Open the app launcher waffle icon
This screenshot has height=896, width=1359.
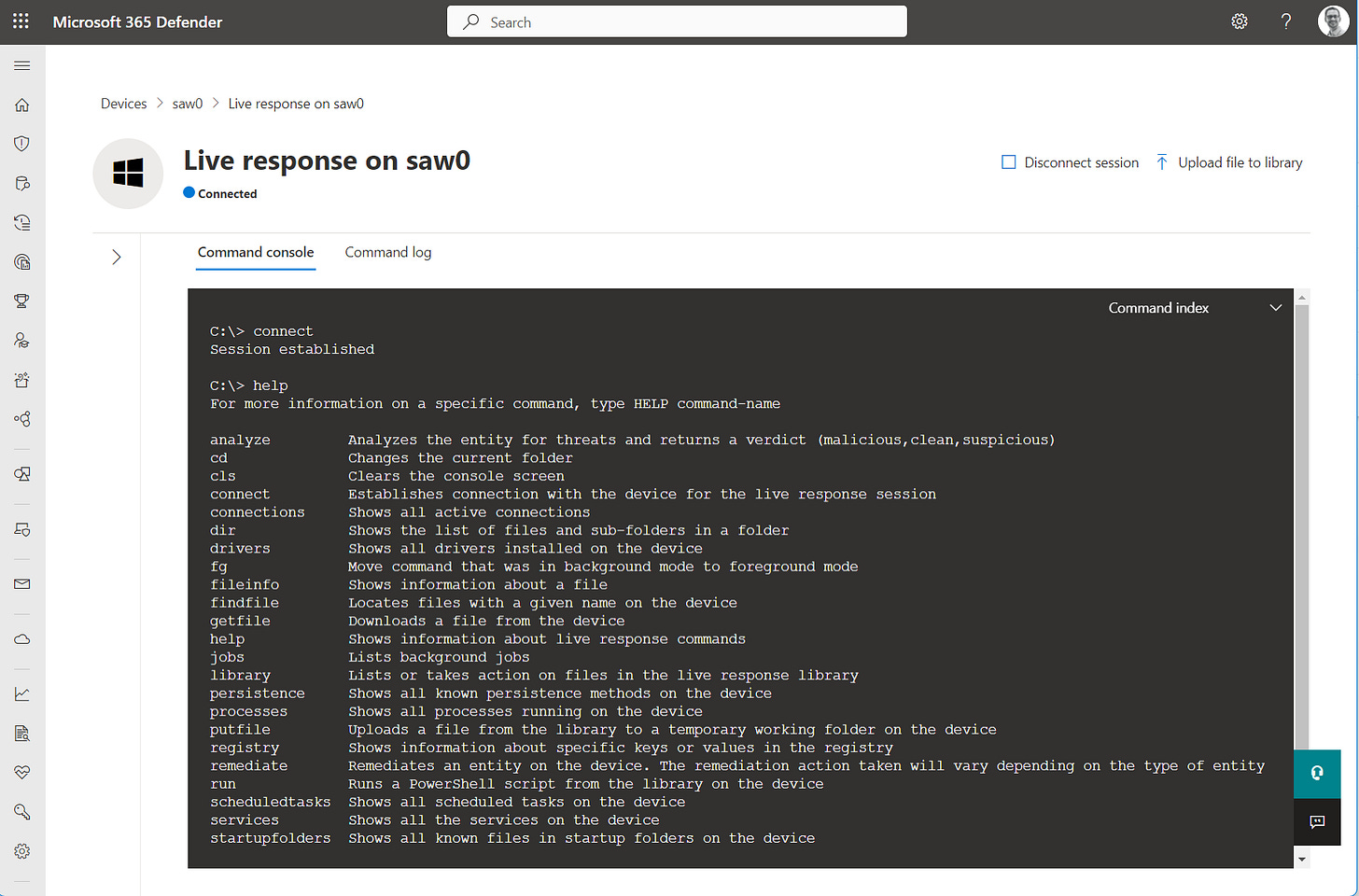click(21, 21)
